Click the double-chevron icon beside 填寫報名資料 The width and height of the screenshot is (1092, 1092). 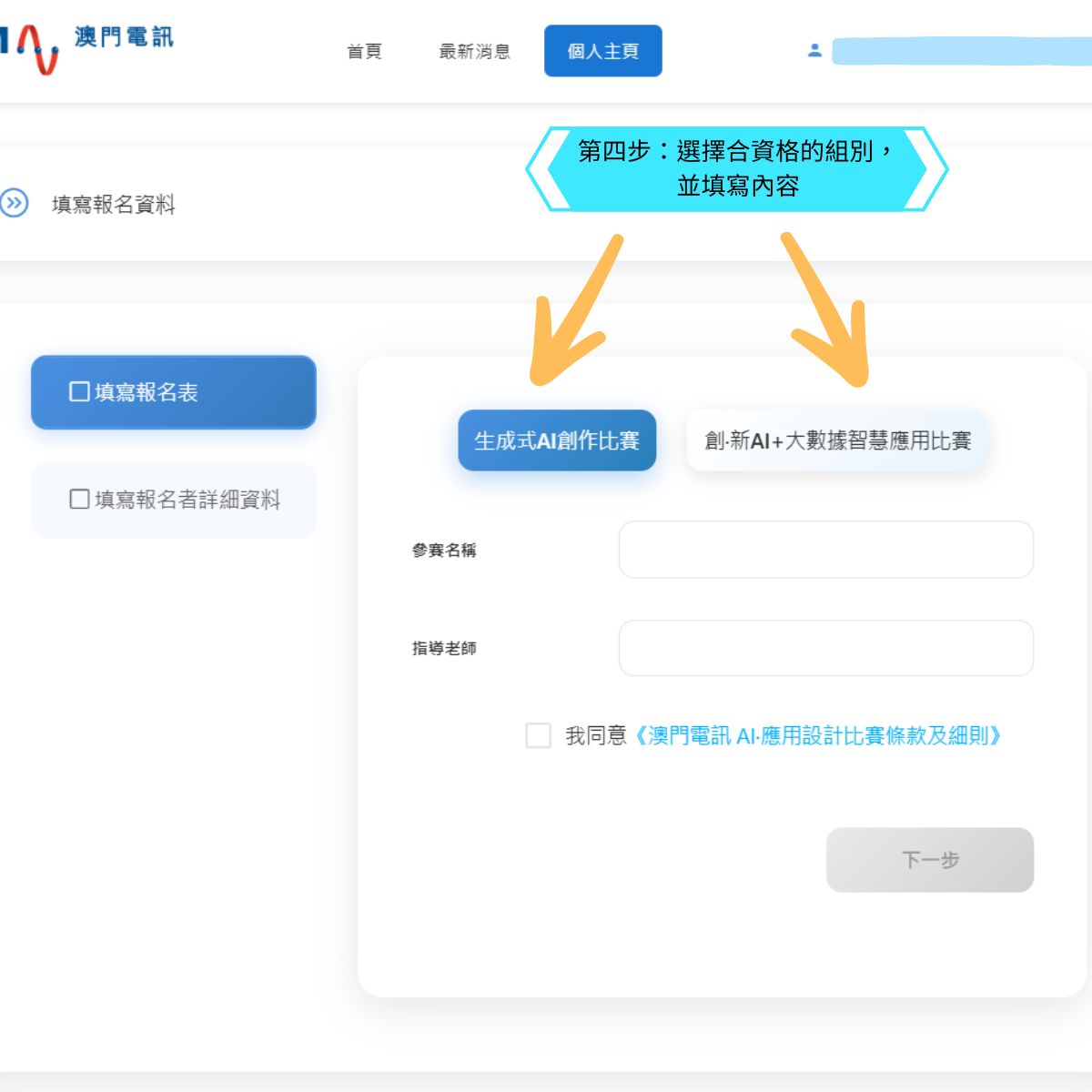pos(15,203)
